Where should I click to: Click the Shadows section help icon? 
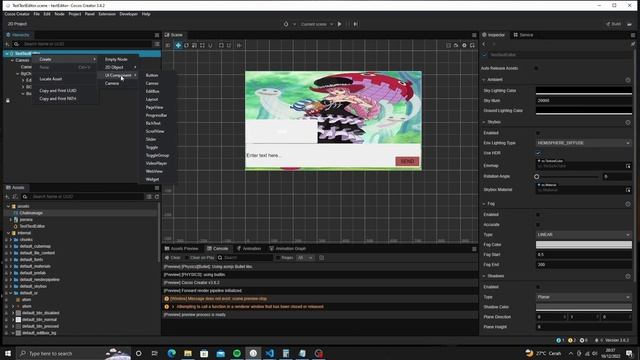pyautogui.click(x=628, y=276)
